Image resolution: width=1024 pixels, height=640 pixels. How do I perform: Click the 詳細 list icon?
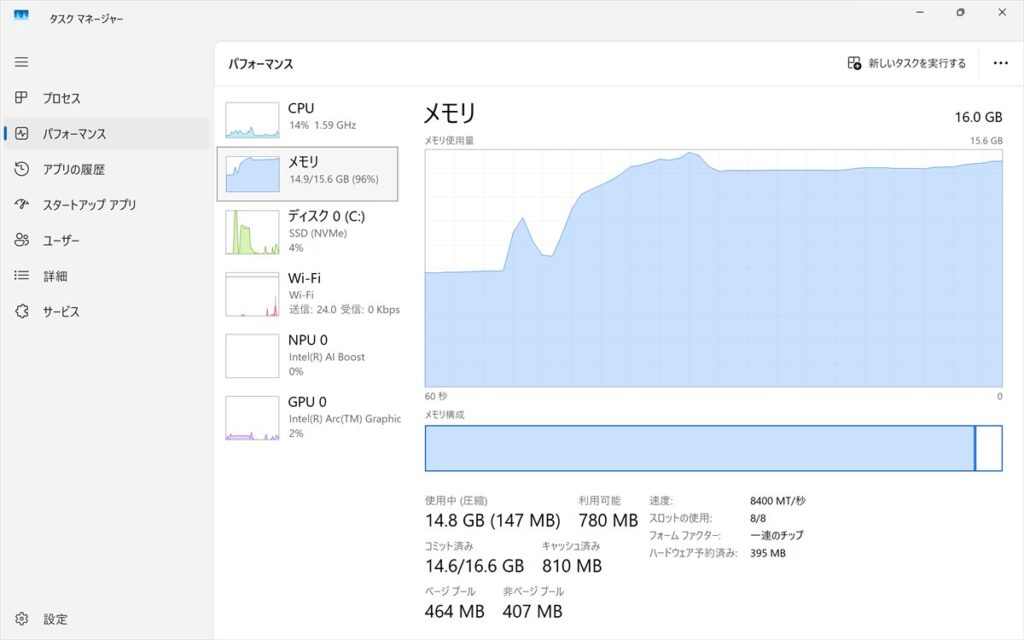pyautogui.click(x=22, y=276)
